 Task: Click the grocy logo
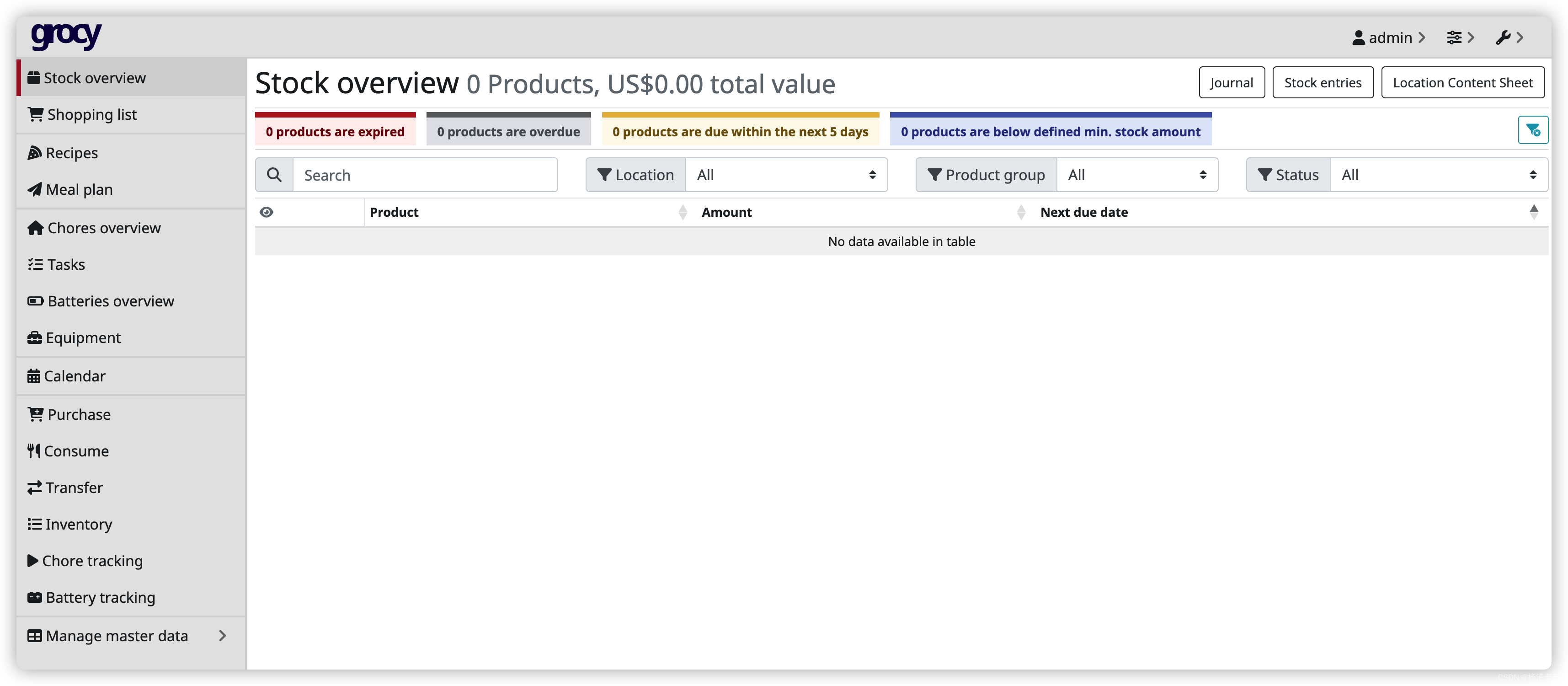(66, 37)
